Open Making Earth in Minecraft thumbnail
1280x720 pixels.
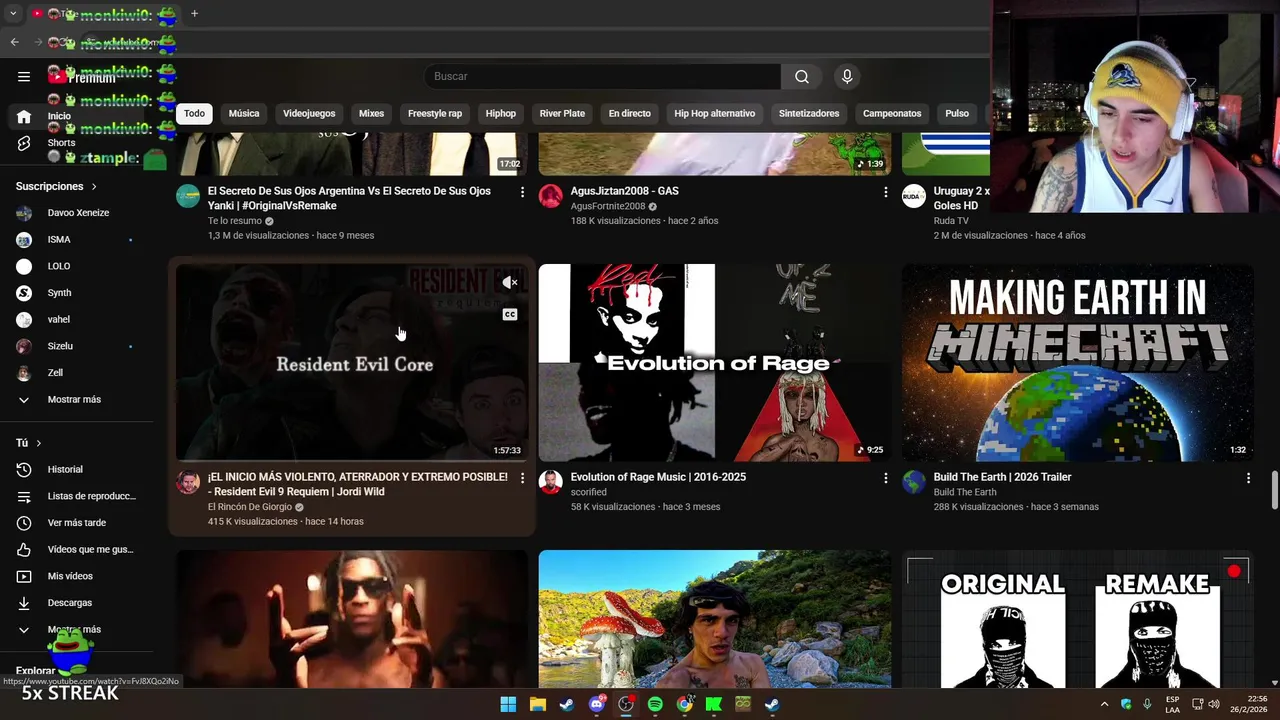tap(1077, 363)
